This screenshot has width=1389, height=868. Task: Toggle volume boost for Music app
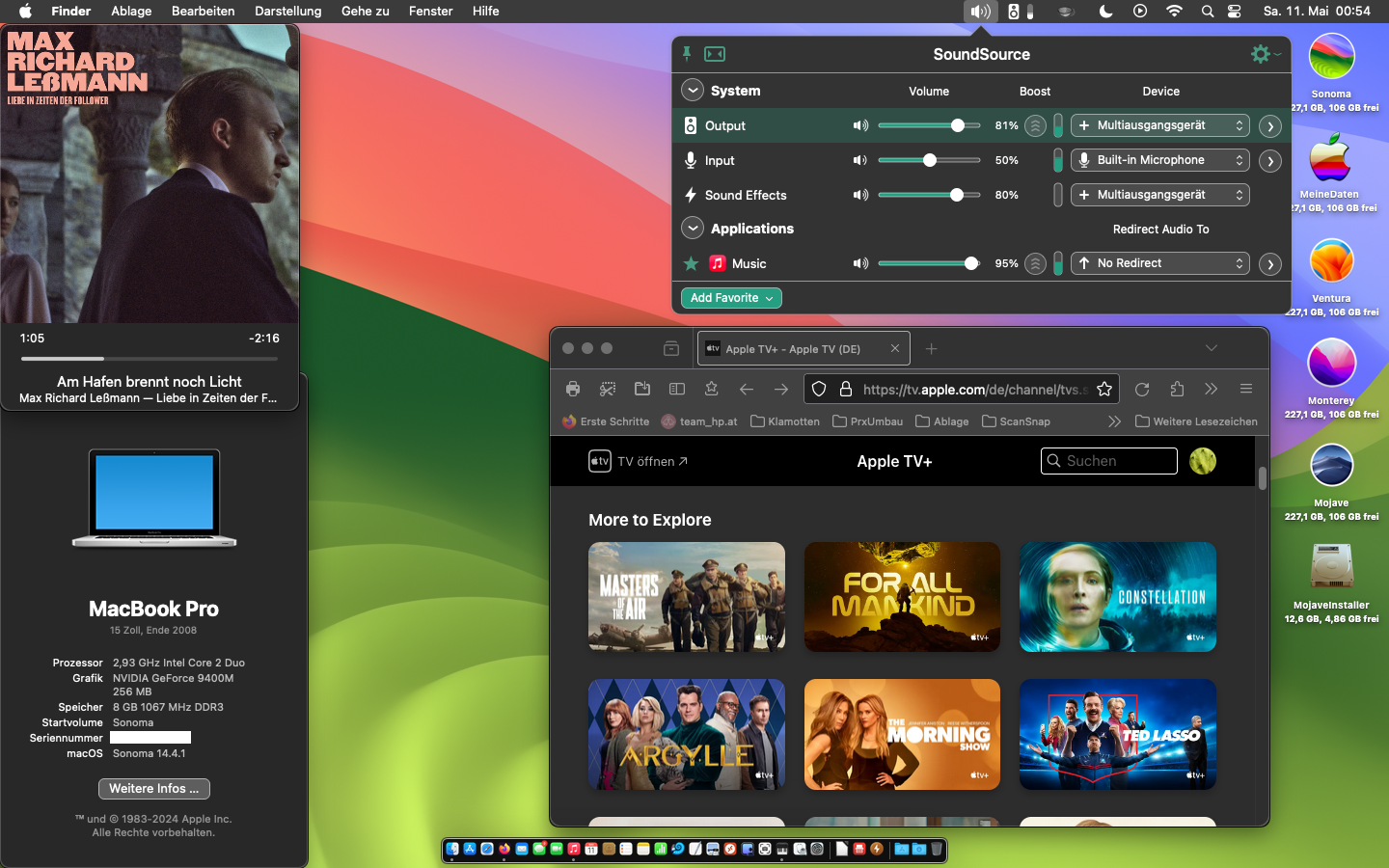click(1035, 263)
